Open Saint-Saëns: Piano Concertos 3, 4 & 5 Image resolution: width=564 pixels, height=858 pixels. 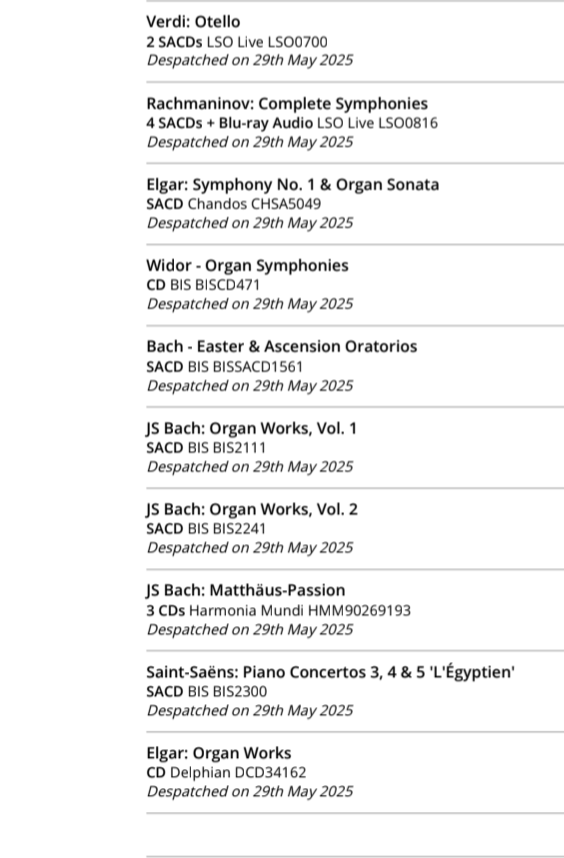(x=330, y=672)
